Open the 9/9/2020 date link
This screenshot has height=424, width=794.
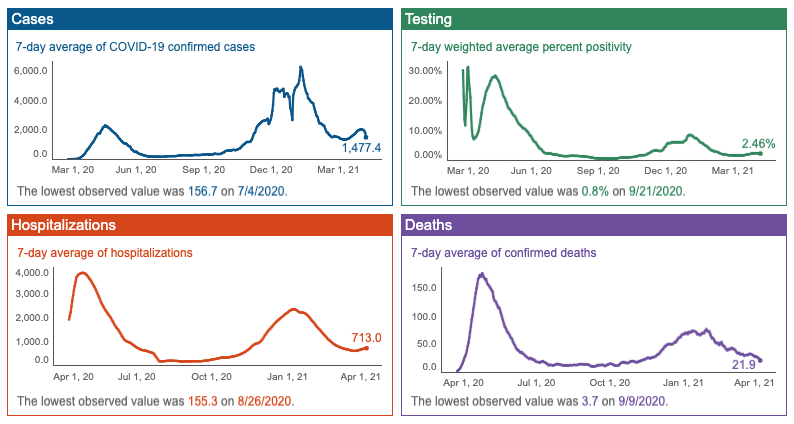tap(641, 401)
